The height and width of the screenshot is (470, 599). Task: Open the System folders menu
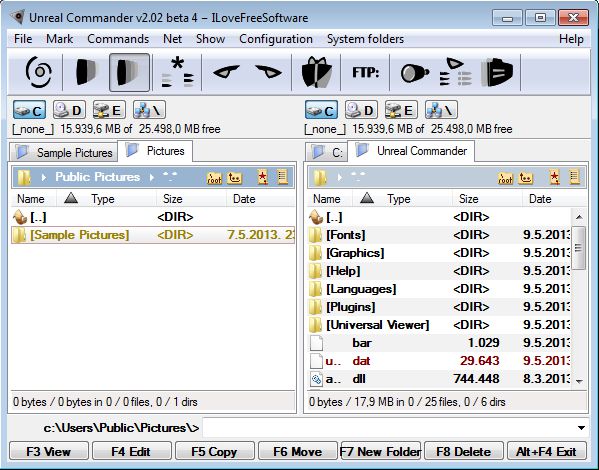(365, 39)
